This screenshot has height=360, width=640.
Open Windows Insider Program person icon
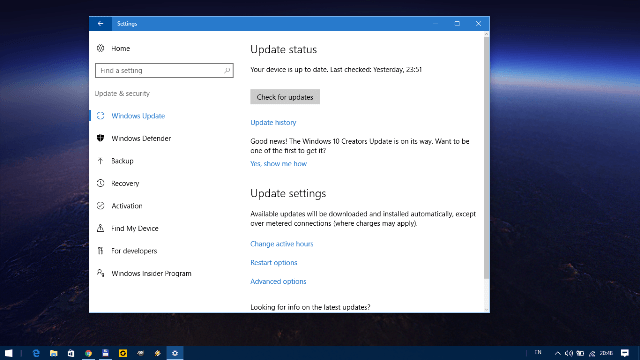tap(100, 273)
